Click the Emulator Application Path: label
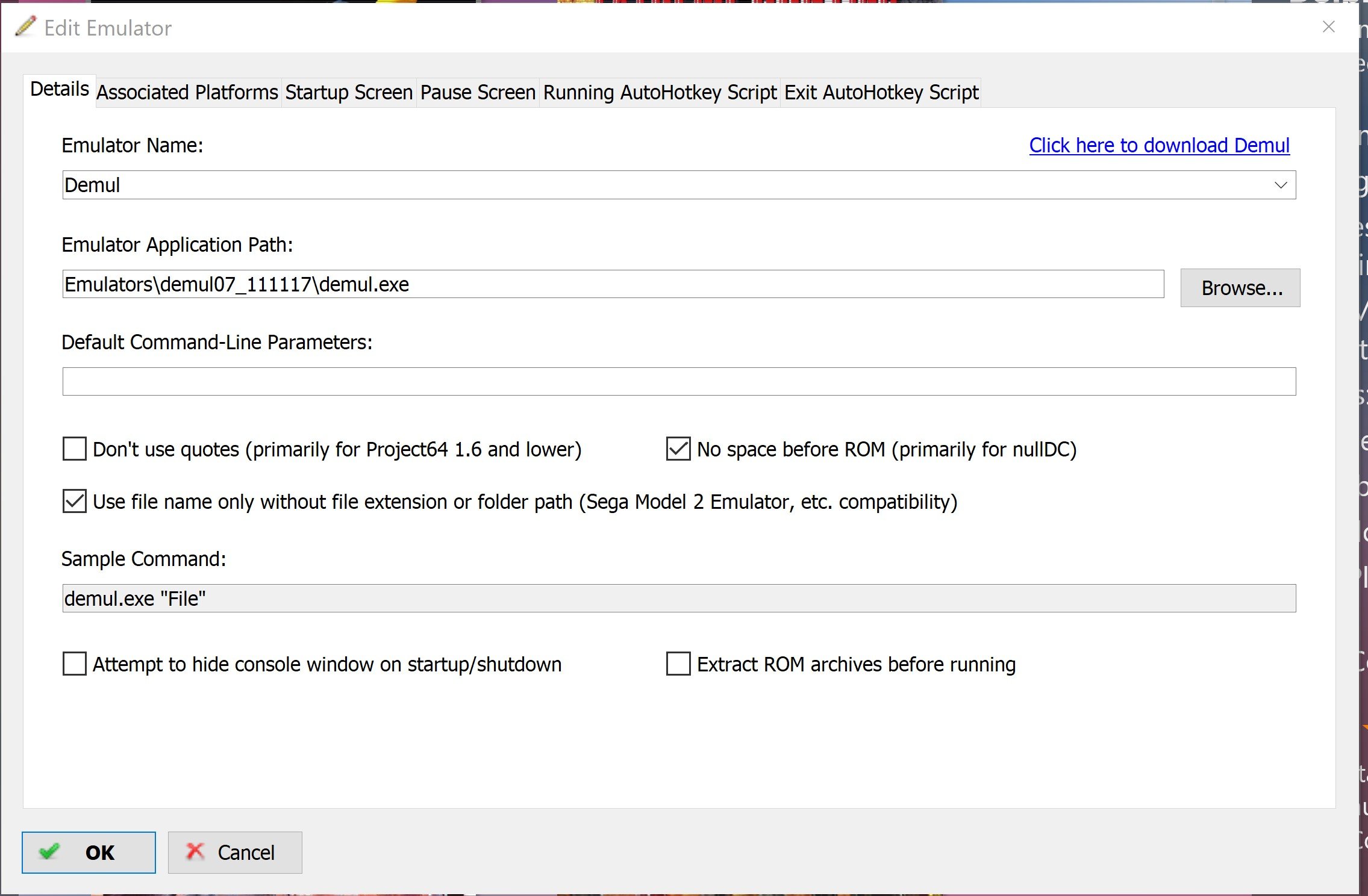 pos(177,245)
